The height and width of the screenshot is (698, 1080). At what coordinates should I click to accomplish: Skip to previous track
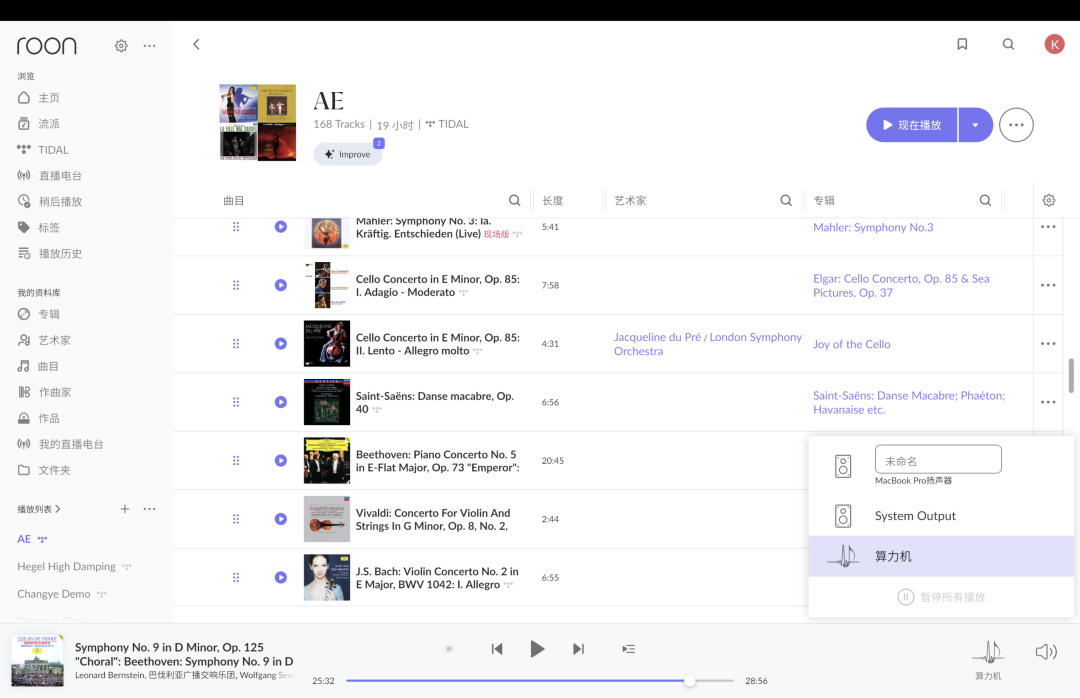pos(497,649)
